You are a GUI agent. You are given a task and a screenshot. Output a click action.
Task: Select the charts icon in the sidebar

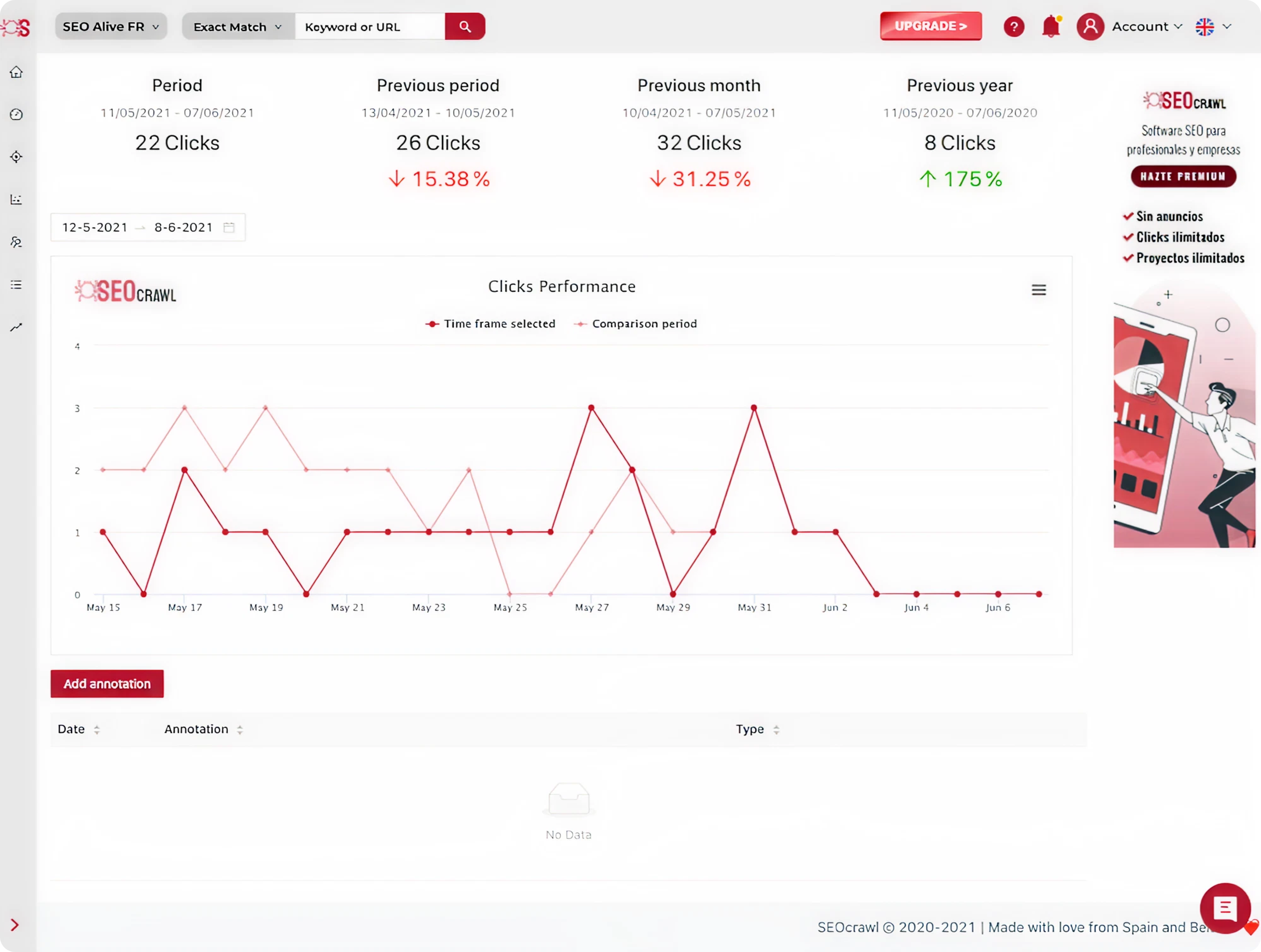16,199
